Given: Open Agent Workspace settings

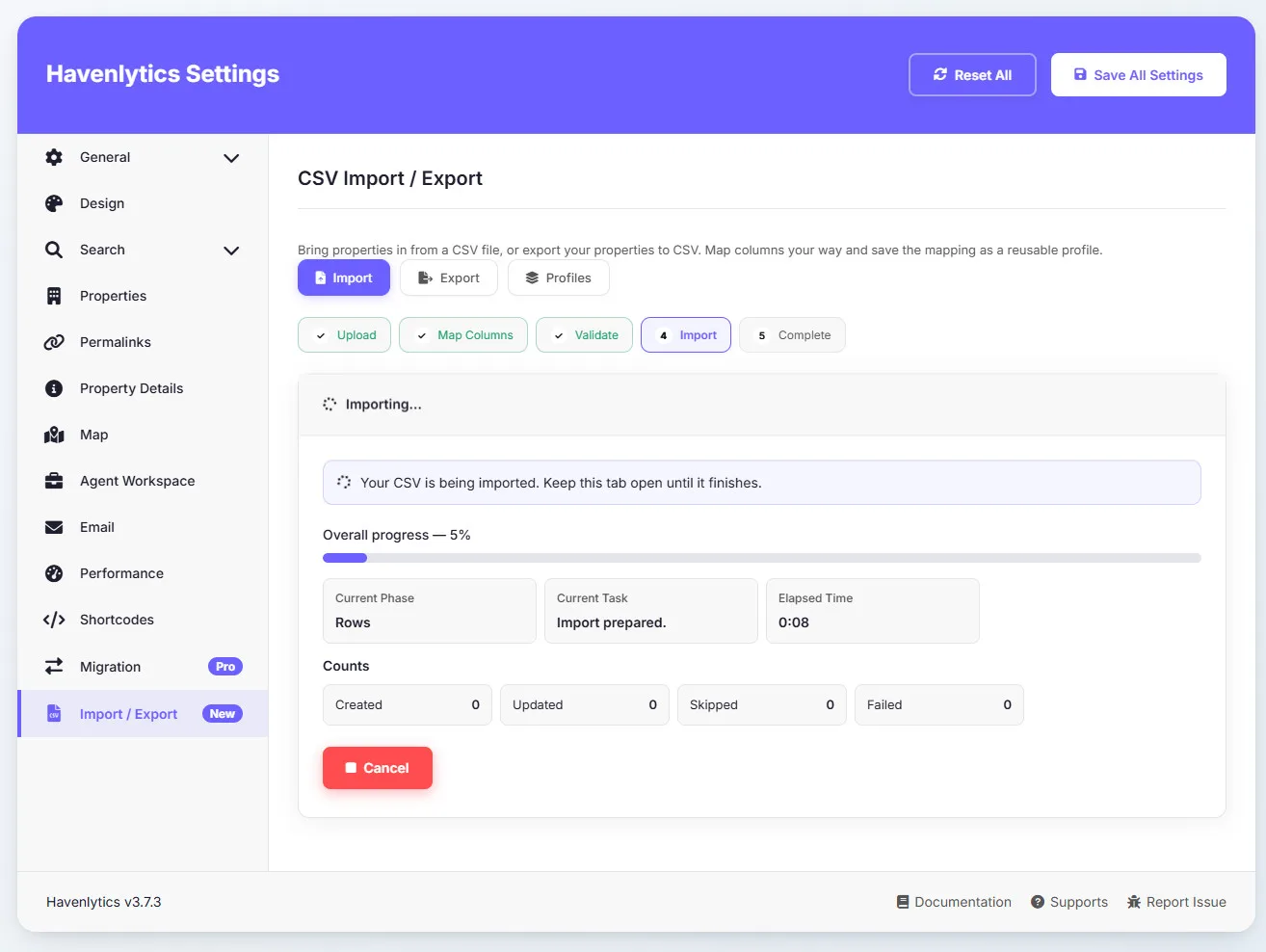Looking at the screenshot, I should coord(143,481).
